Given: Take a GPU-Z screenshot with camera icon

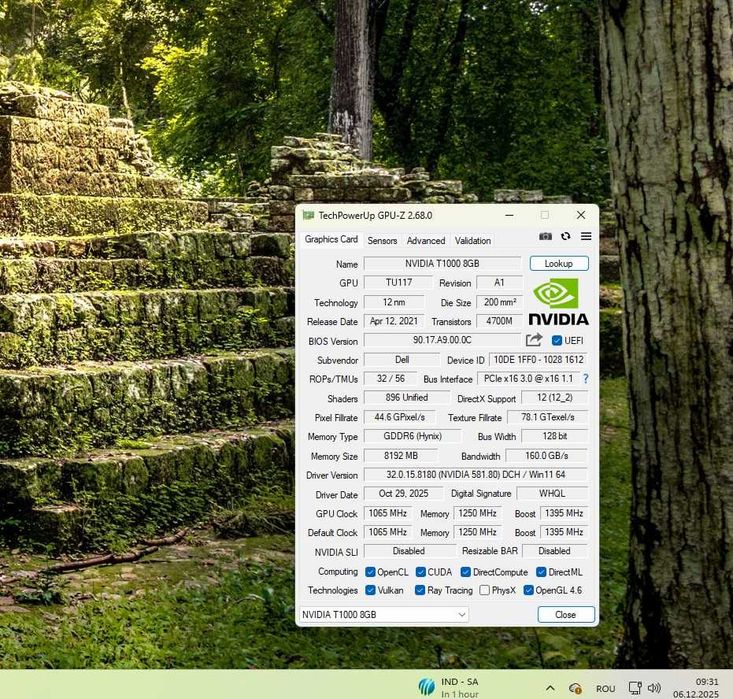Looking at the screenshot, I should tap(545, 237).
